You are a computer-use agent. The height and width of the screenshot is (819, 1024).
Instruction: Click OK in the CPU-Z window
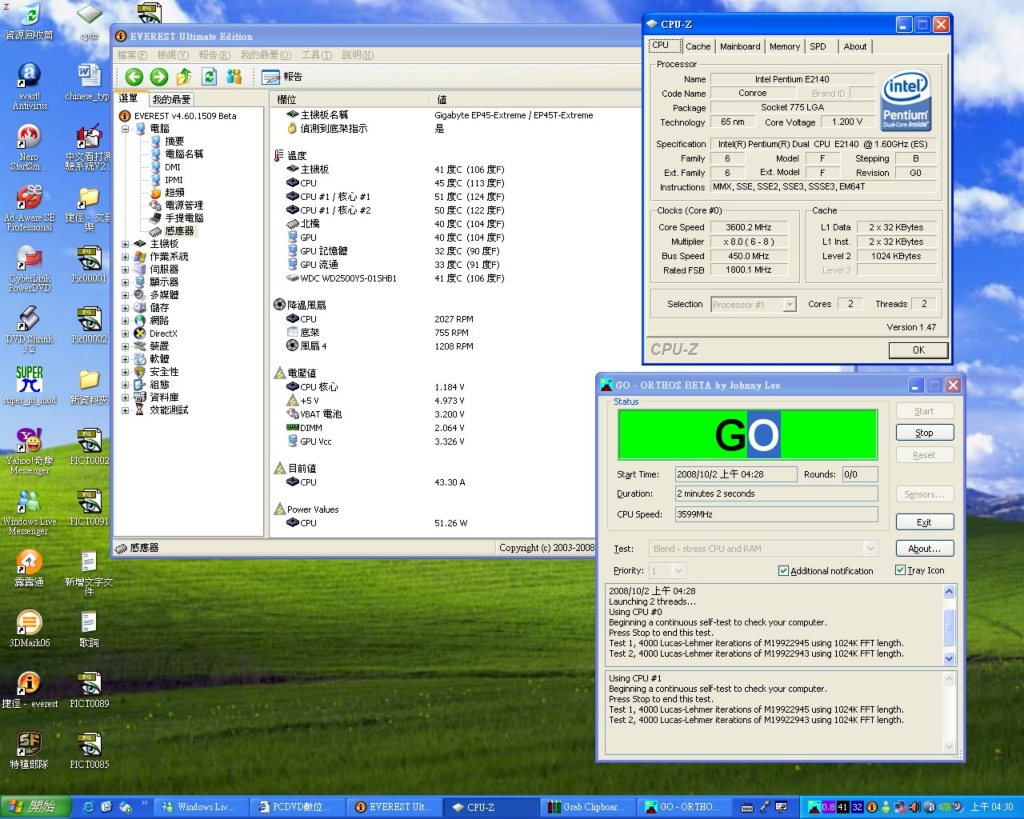point(918,350)
